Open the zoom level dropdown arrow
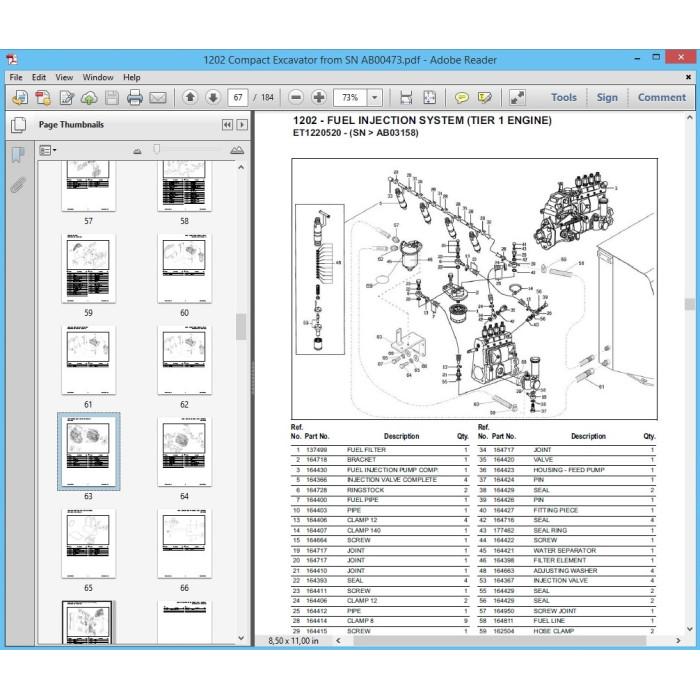The height and width of the screenshot is (700, 700). click(375, 97)
